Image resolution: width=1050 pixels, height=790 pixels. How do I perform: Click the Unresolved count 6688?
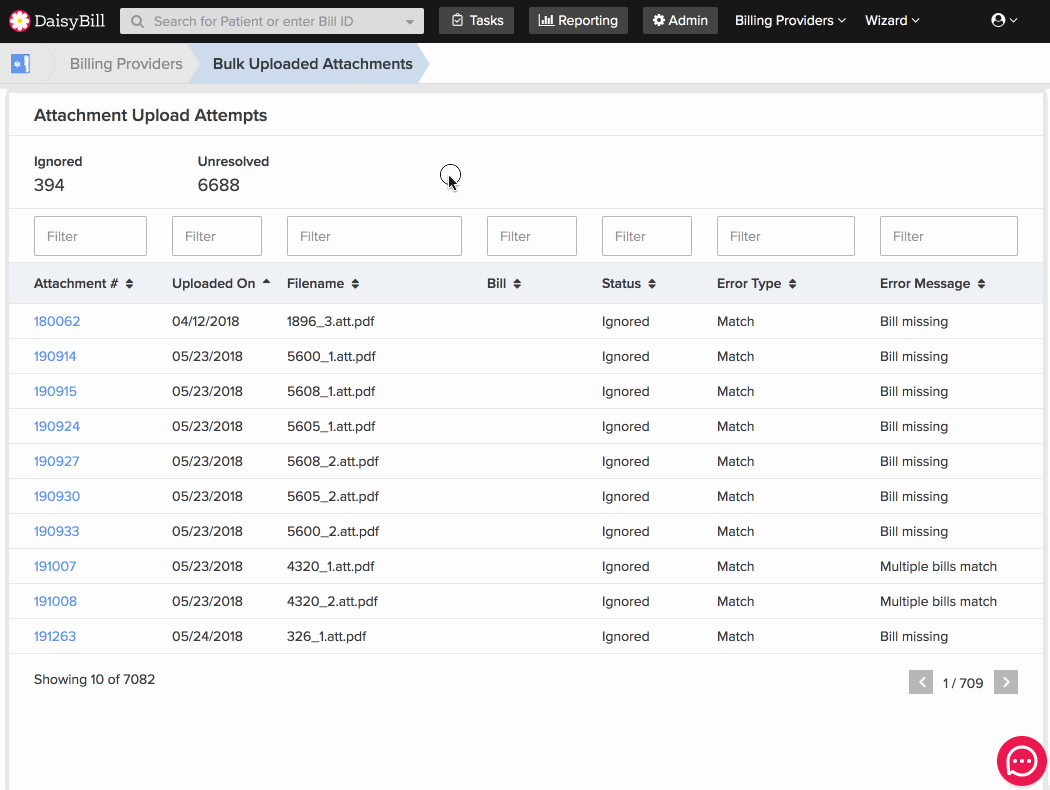218,185
